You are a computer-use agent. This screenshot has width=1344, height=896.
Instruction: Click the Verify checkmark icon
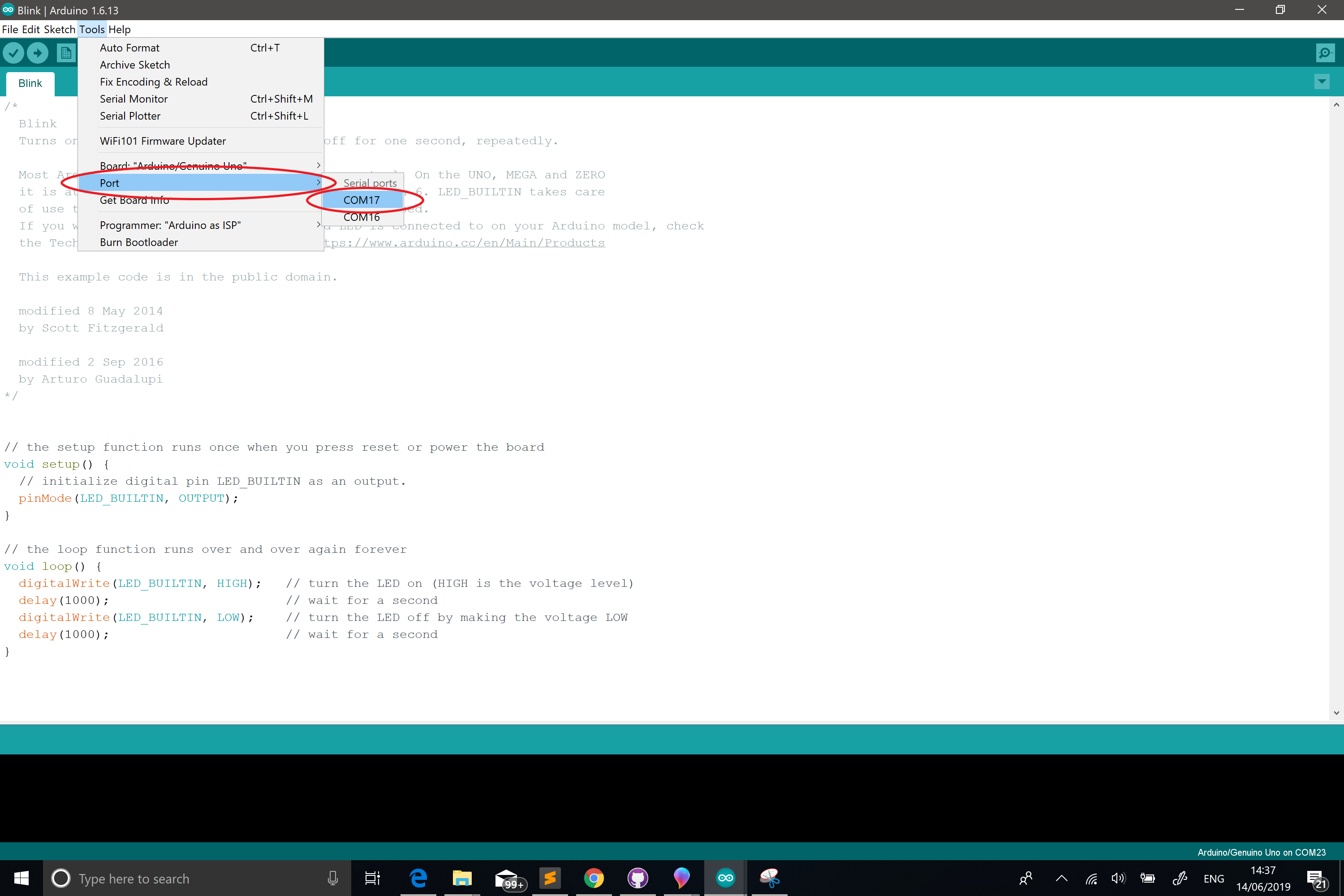[x=13, y=53]
